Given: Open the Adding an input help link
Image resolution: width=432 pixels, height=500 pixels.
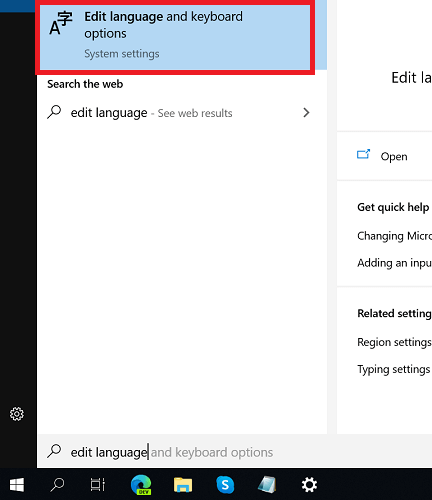Looking at the screenshot, I should coord(395,263).
